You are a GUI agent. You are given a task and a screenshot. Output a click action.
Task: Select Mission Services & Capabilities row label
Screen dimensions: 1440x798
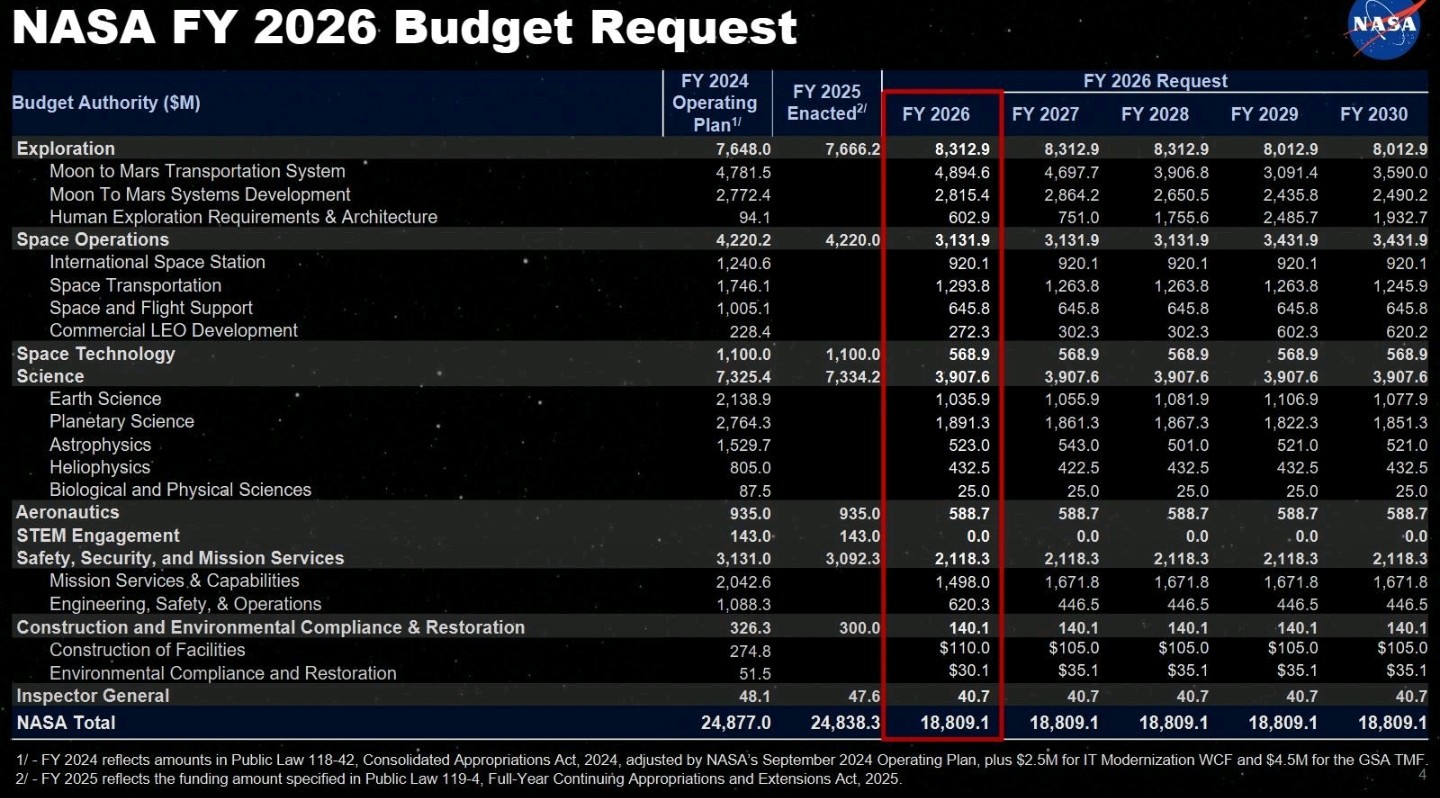(174, 580)
